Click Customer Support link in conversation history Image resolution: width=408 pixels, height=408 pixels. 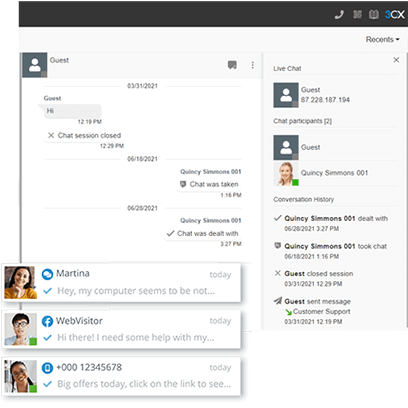click(x=321, y=312)
